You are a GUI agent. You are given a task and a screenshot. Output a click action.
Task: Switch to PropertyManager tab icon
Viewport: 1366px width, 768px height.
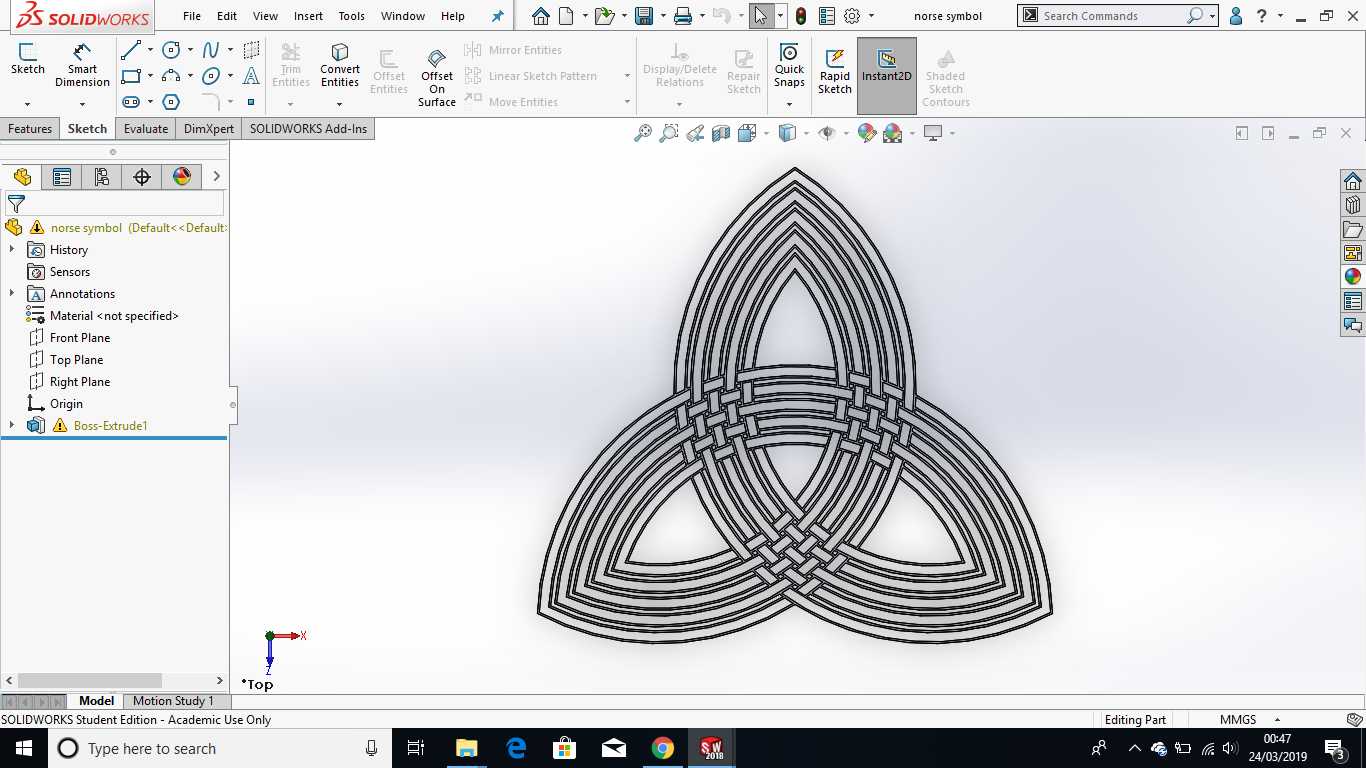(62, 177)
